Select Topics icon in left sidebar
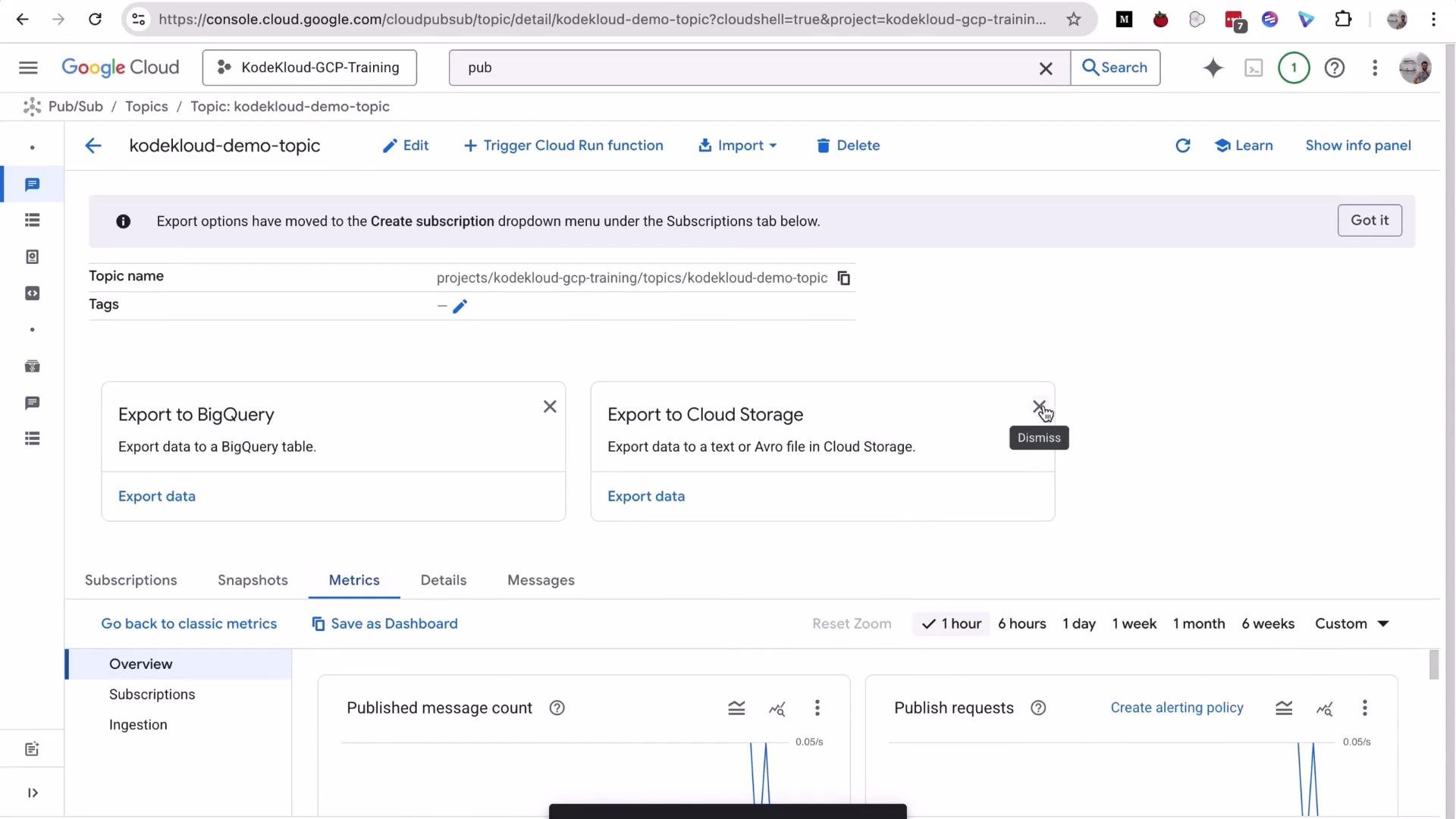 click(x=32, y=185)
